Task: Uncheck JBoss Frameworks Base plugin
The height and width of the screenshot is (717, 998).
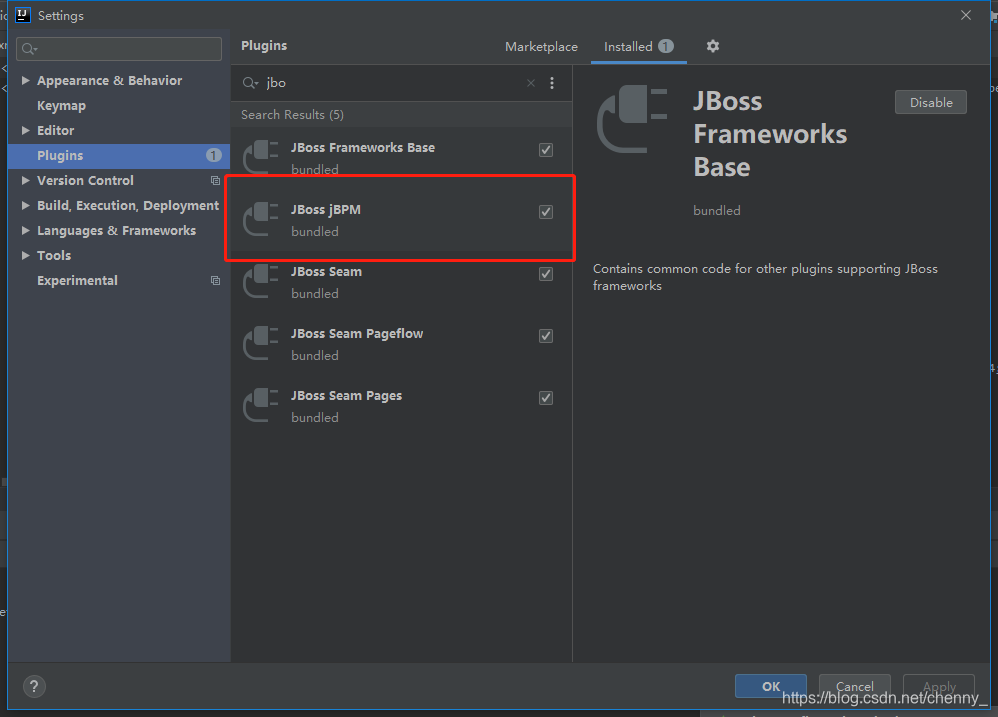Action: click(545, 150)
